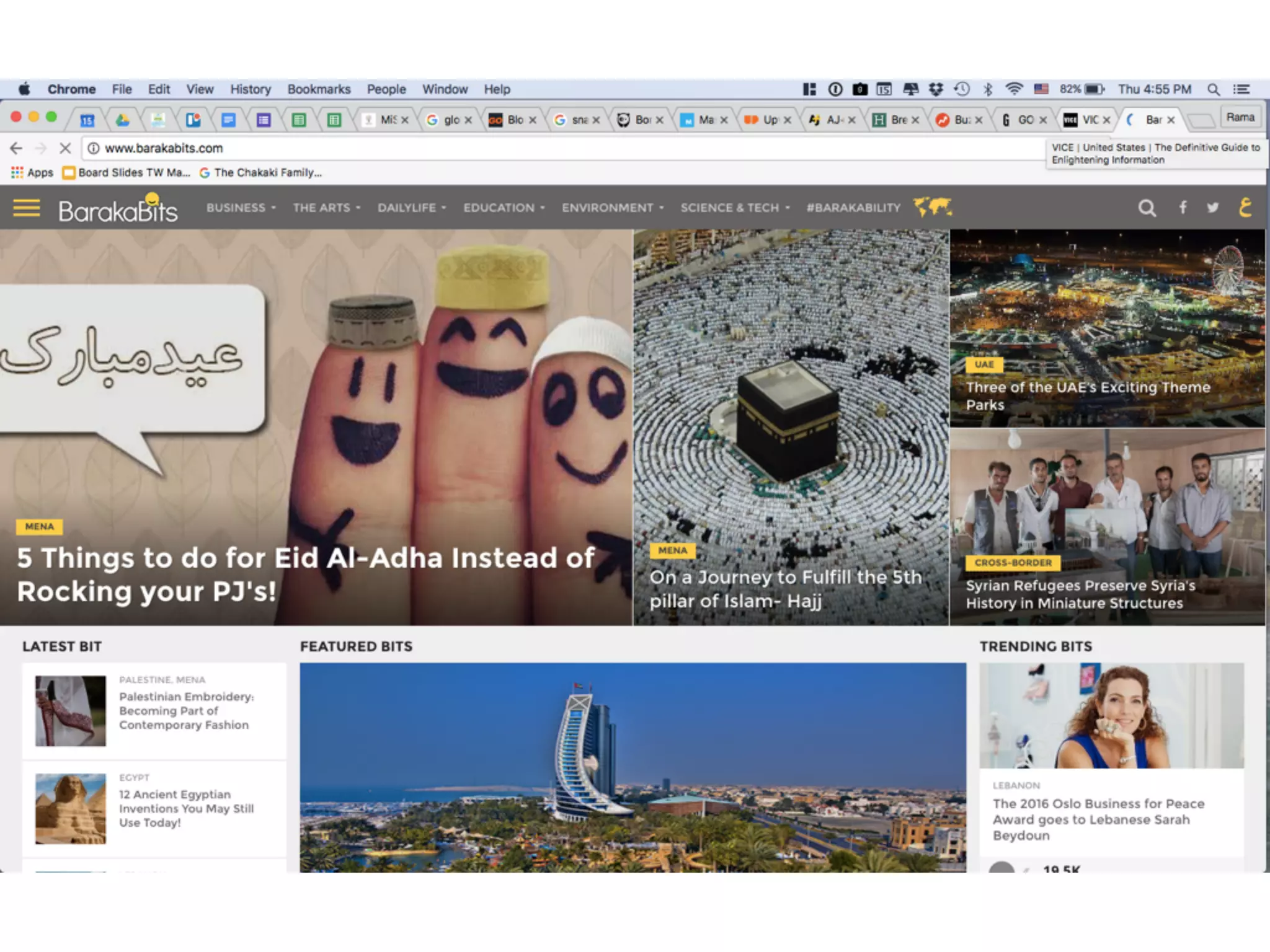Image resolution: width=1270 pixels, height=952 pixels.
Task: Open the Bookmarks menu in menu bar
Action: pos(319,89)
